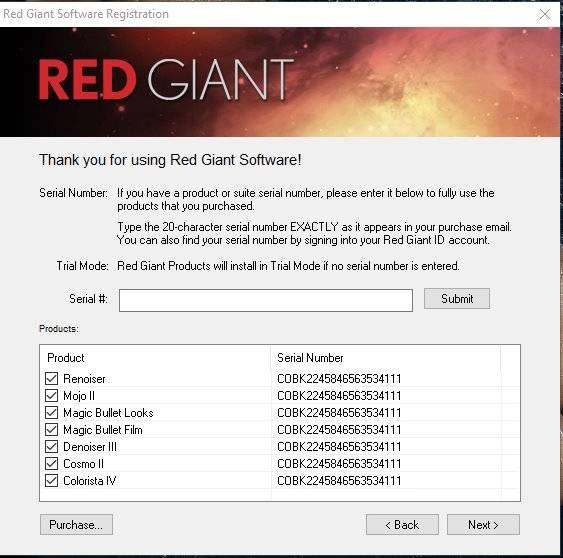Close the Red Giant Software Registration dialog
Image resolution: width=563 pixels, height=558 pixels.
[x=545, y=14]
